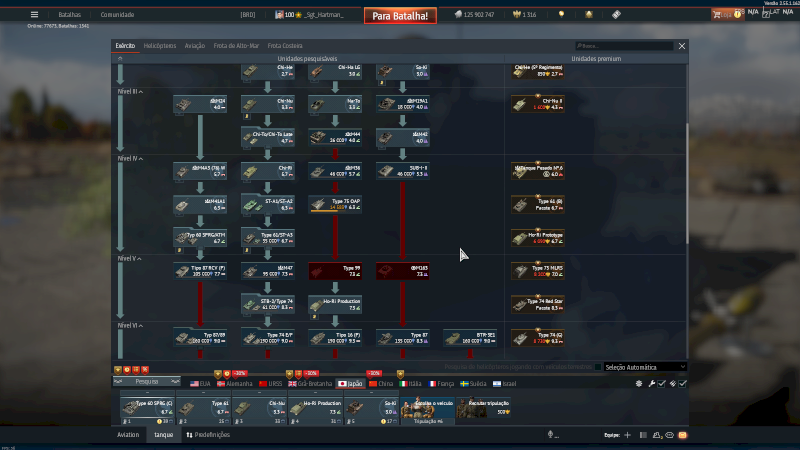Select the STB-2/Type 74 group
800x450 pixels.
[267, 305]
